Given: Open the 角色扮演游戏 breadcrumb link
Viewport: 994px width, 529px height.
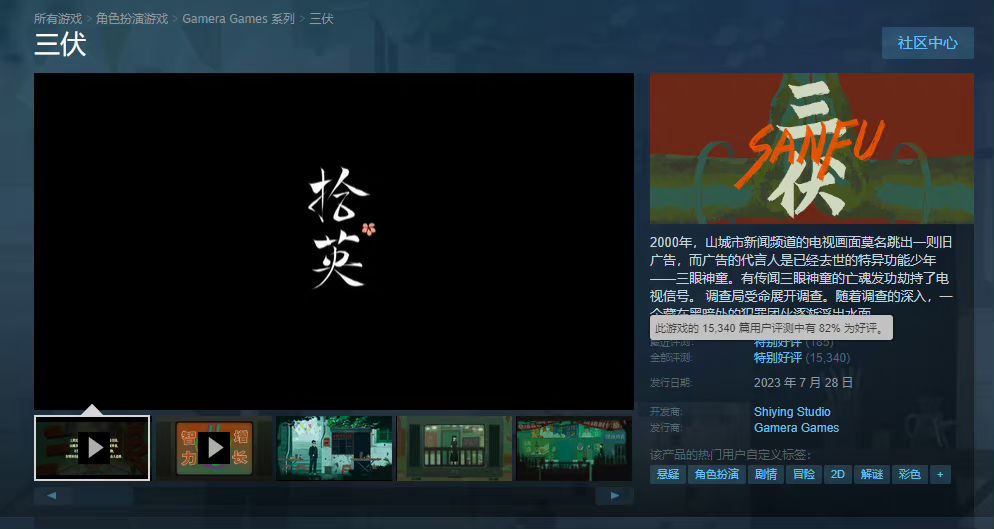Looking at the screenshot, I should tap(132, 19).
